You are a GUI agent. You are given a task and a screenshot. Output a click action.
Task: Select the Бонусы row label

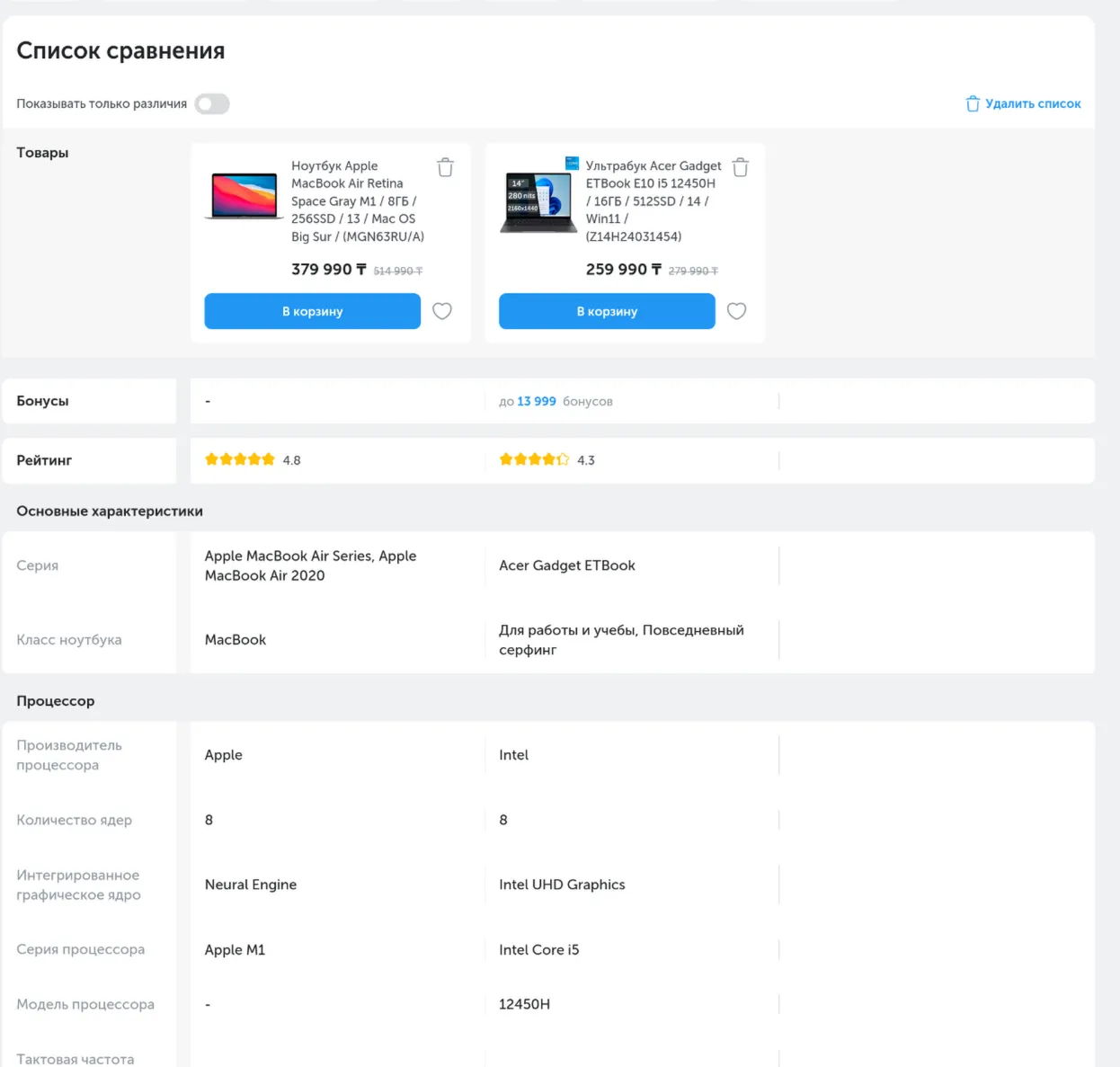tap(42, 401)
